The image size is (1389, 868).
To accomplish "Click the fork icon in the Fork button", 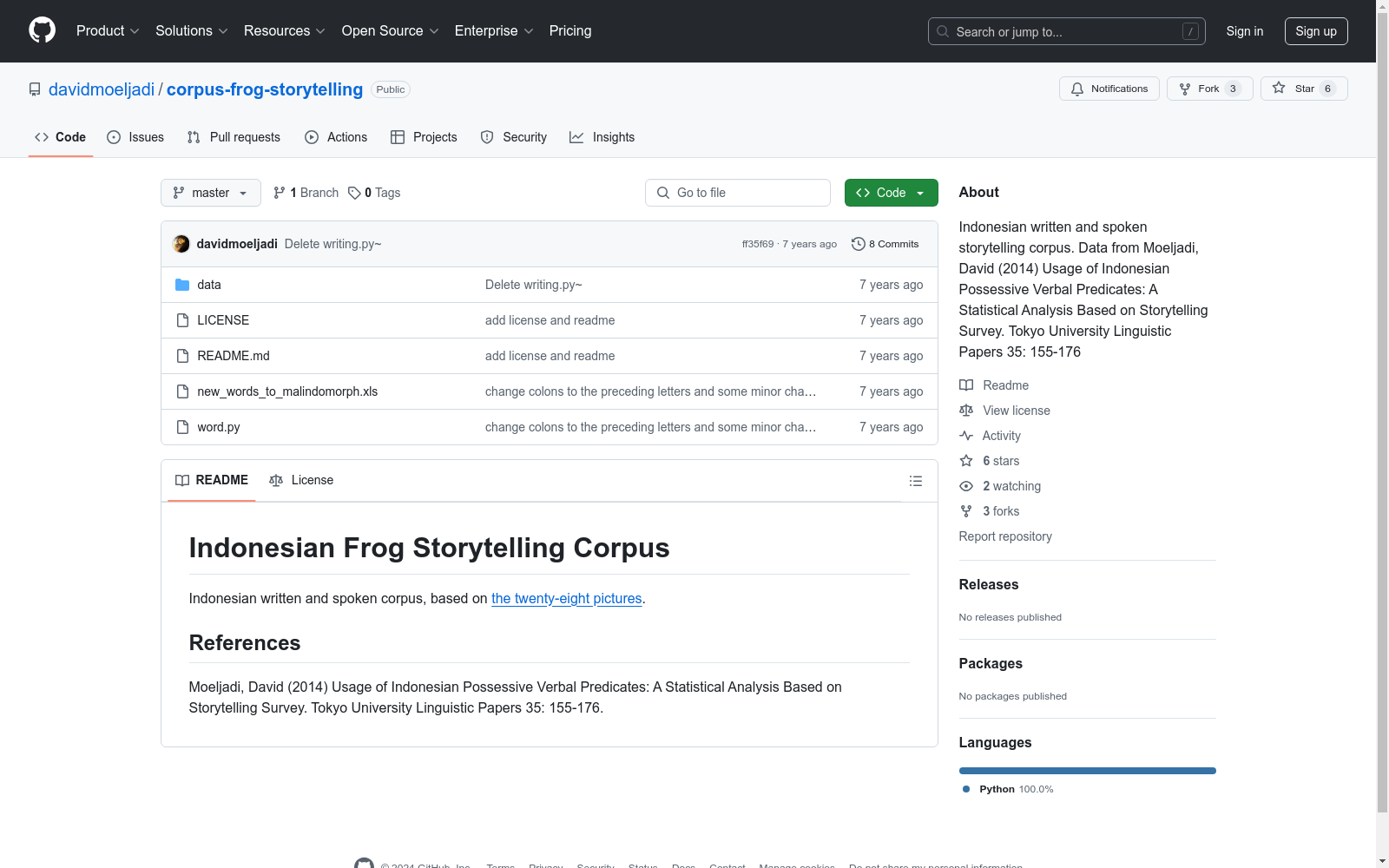I will [1185, 89].
